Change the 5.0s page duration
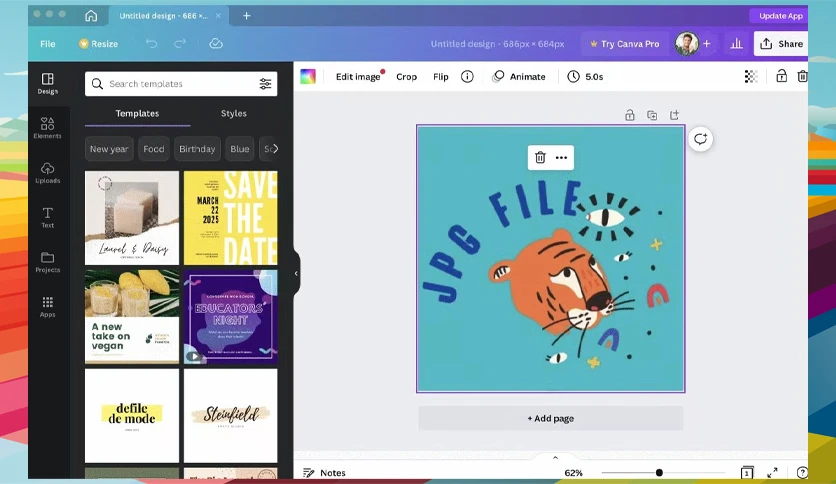The width and height of the screenshot is (836, 484). (x=585, y=77)
